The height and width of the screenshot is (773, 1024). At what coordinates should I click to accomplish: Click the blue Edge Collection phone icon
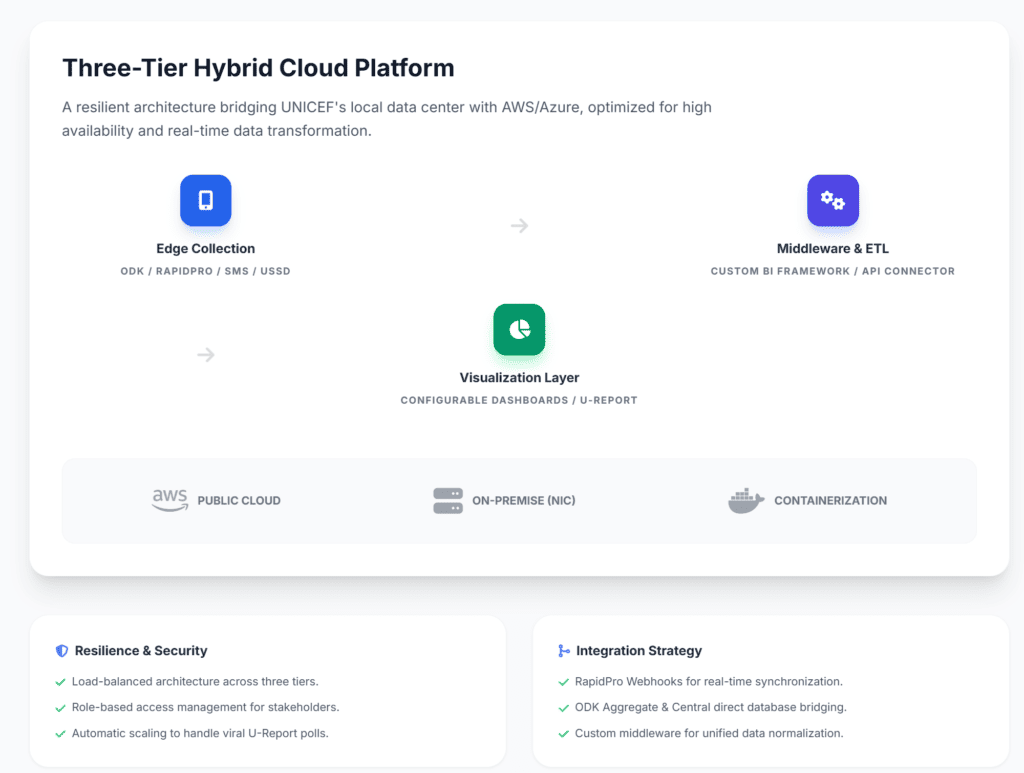(205, 200)
